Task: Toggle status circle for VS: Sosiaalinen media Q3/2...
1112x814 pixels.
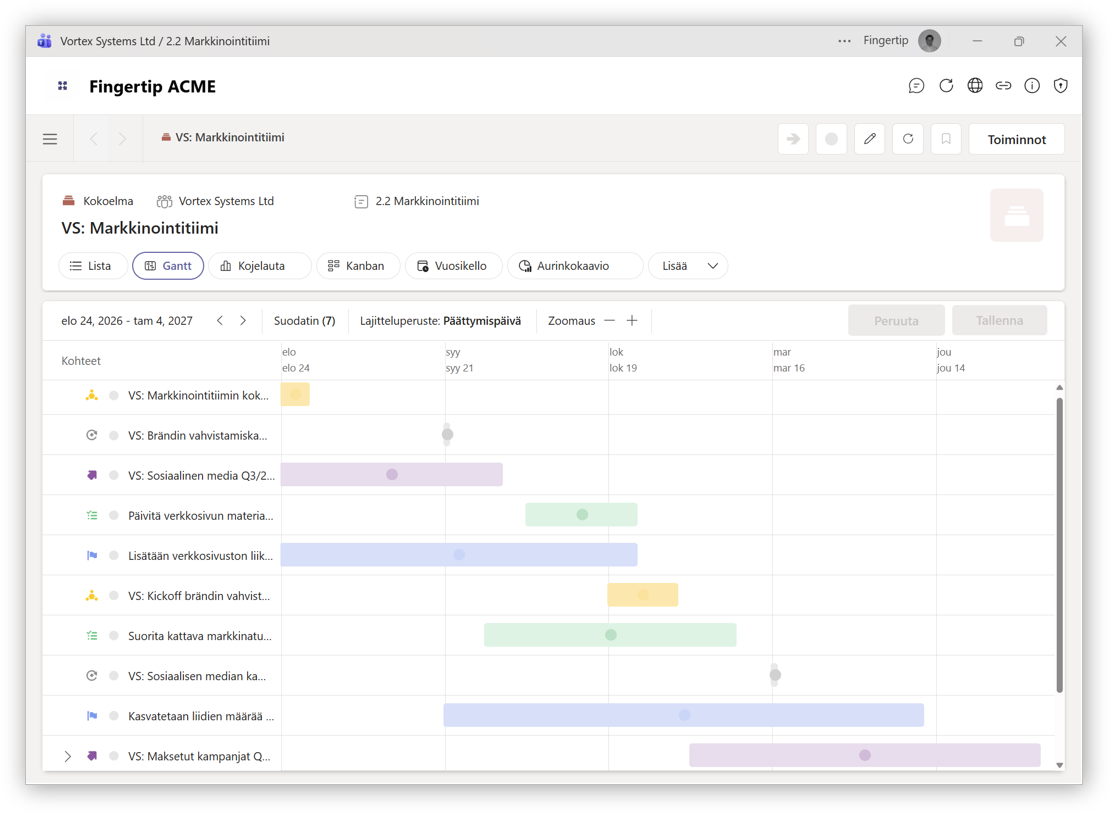Action: tap(114, 476)
